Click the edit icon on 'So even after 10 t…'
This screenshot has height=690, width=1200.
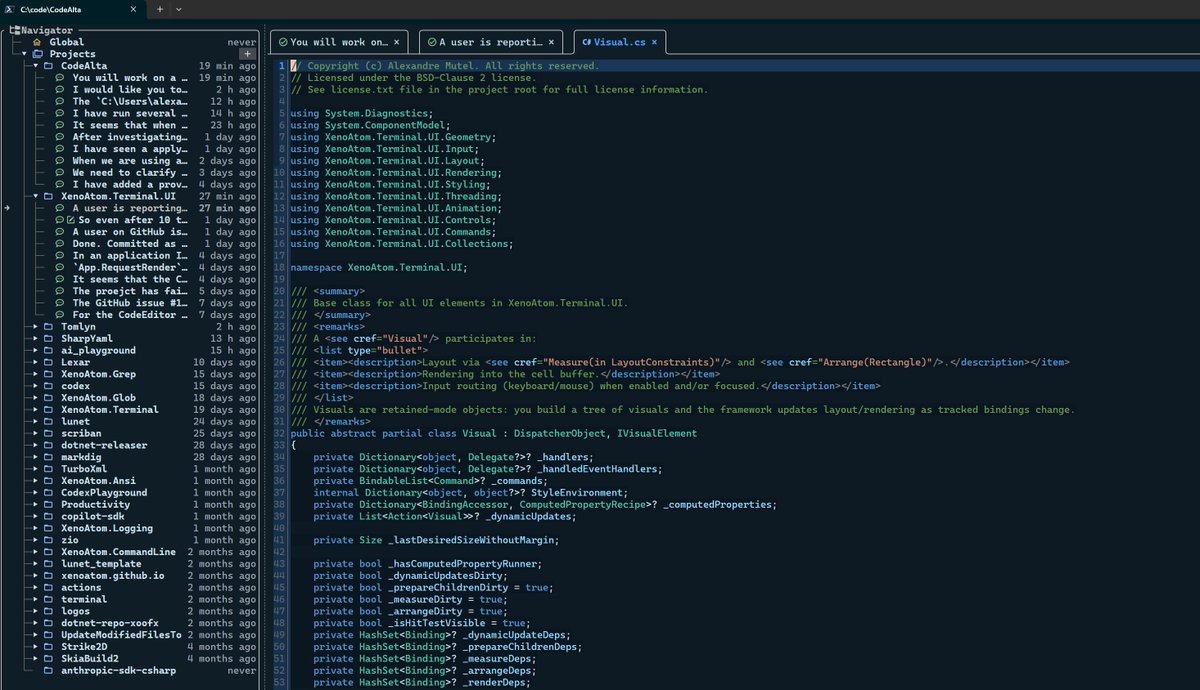71,220
